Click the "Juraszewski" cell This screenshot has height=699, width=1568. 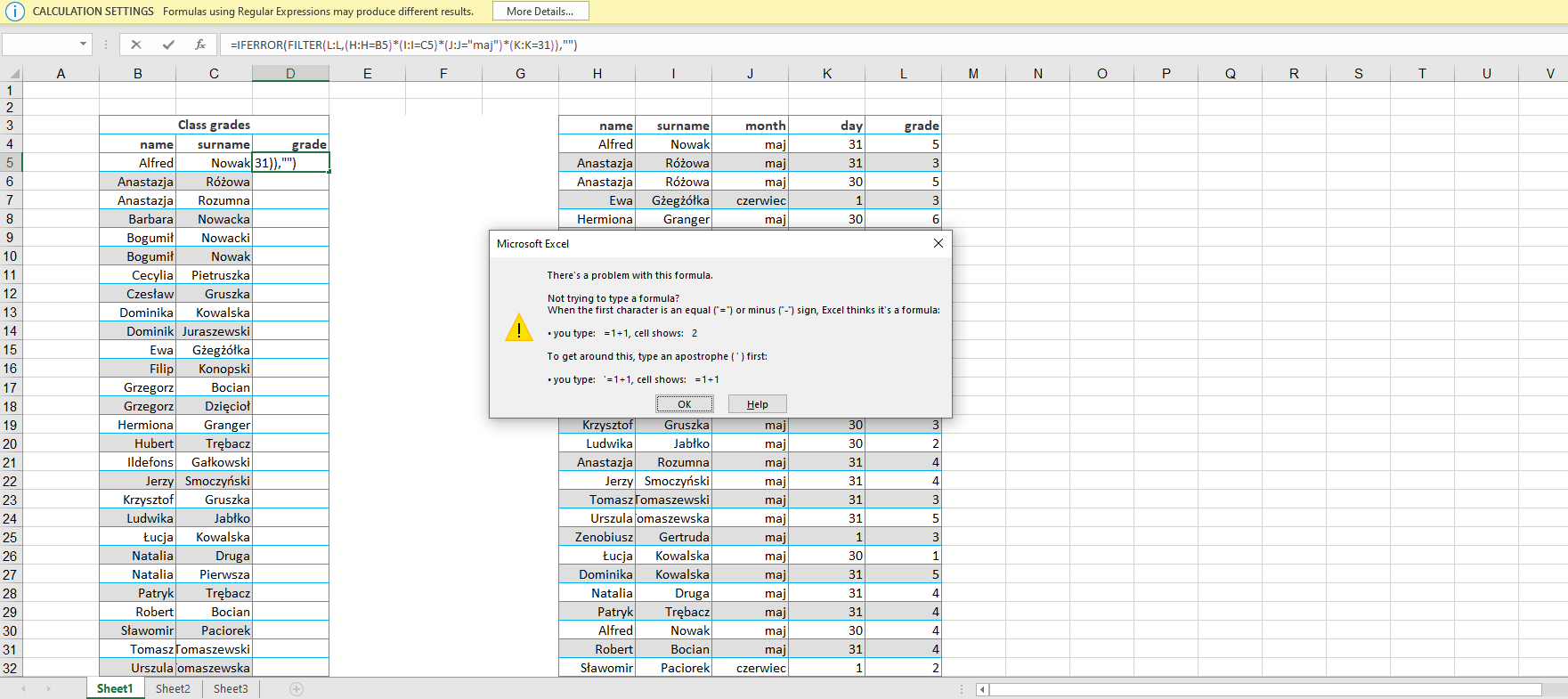(x=215, y=331)
